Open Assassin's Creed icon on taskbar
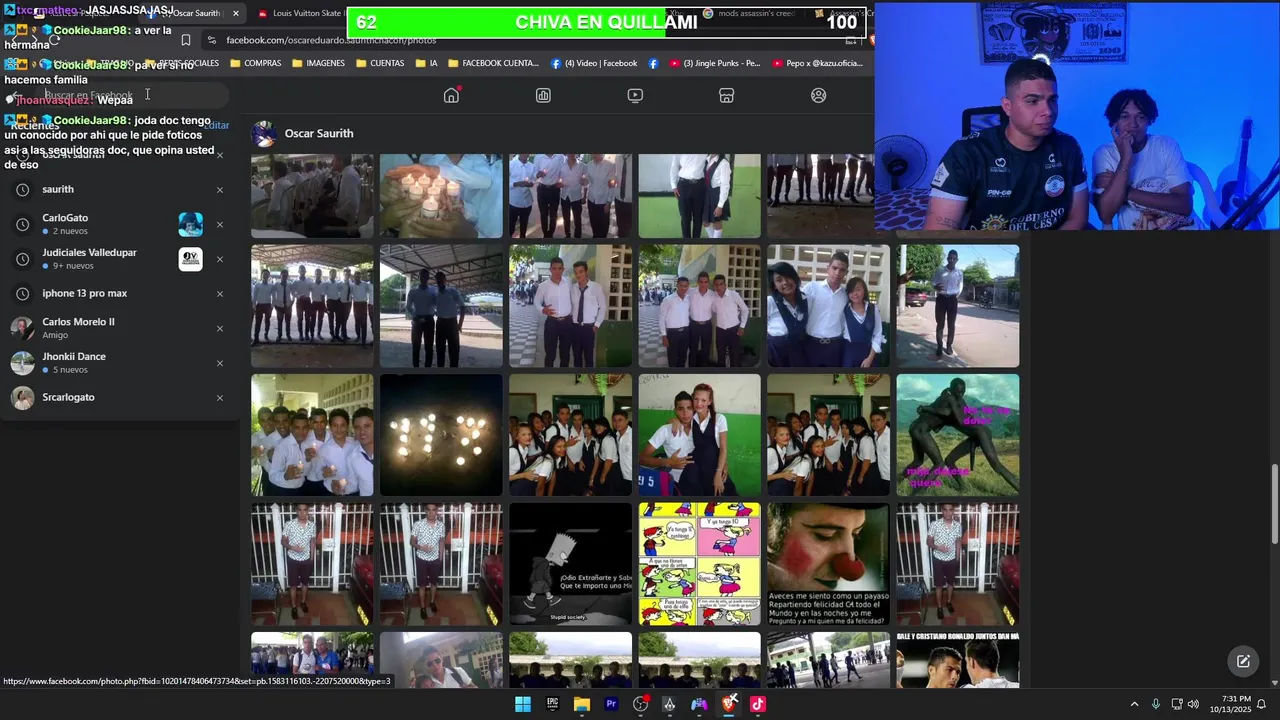 coord(670,704)
